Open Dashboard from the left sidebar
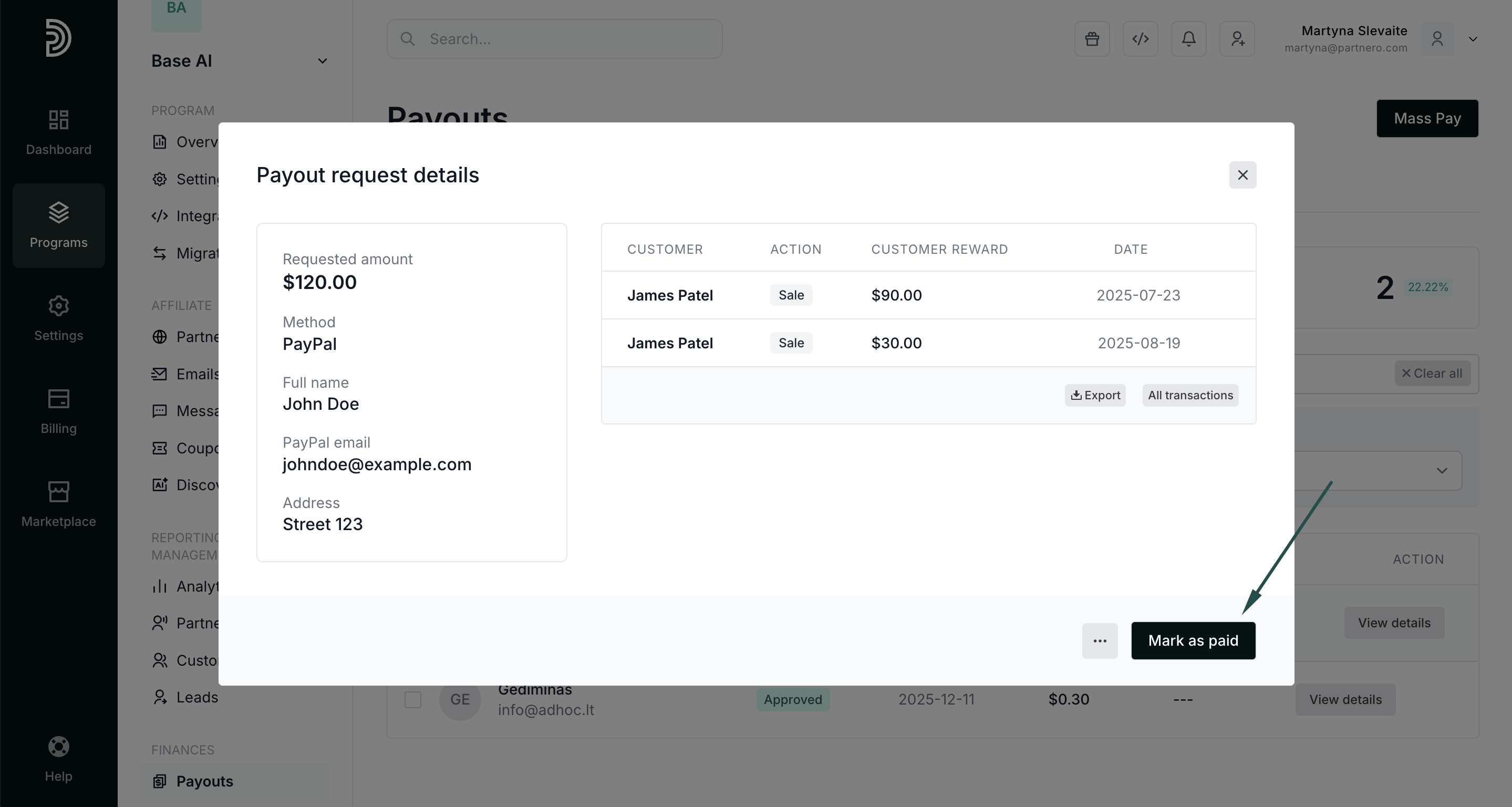The image size is (1512, 807). (x=59, y=132)
